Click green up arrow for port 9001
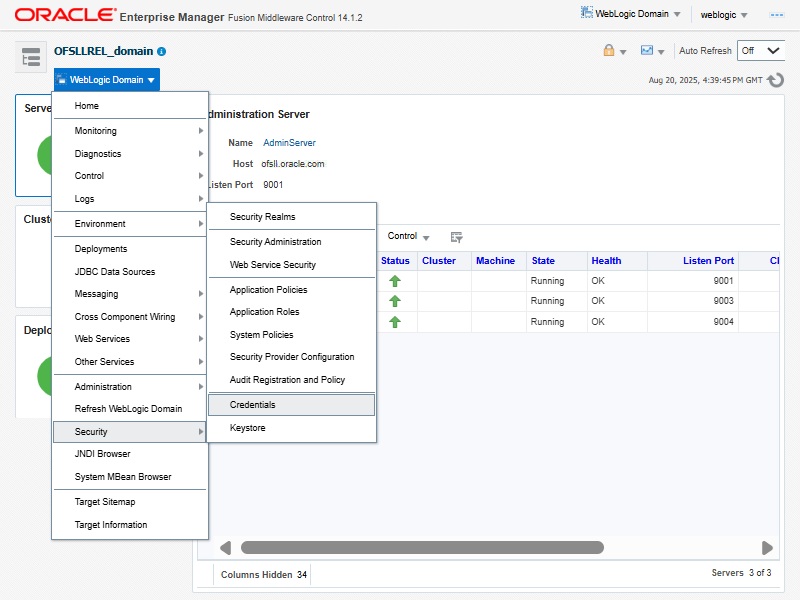 [x=395, y=281]
